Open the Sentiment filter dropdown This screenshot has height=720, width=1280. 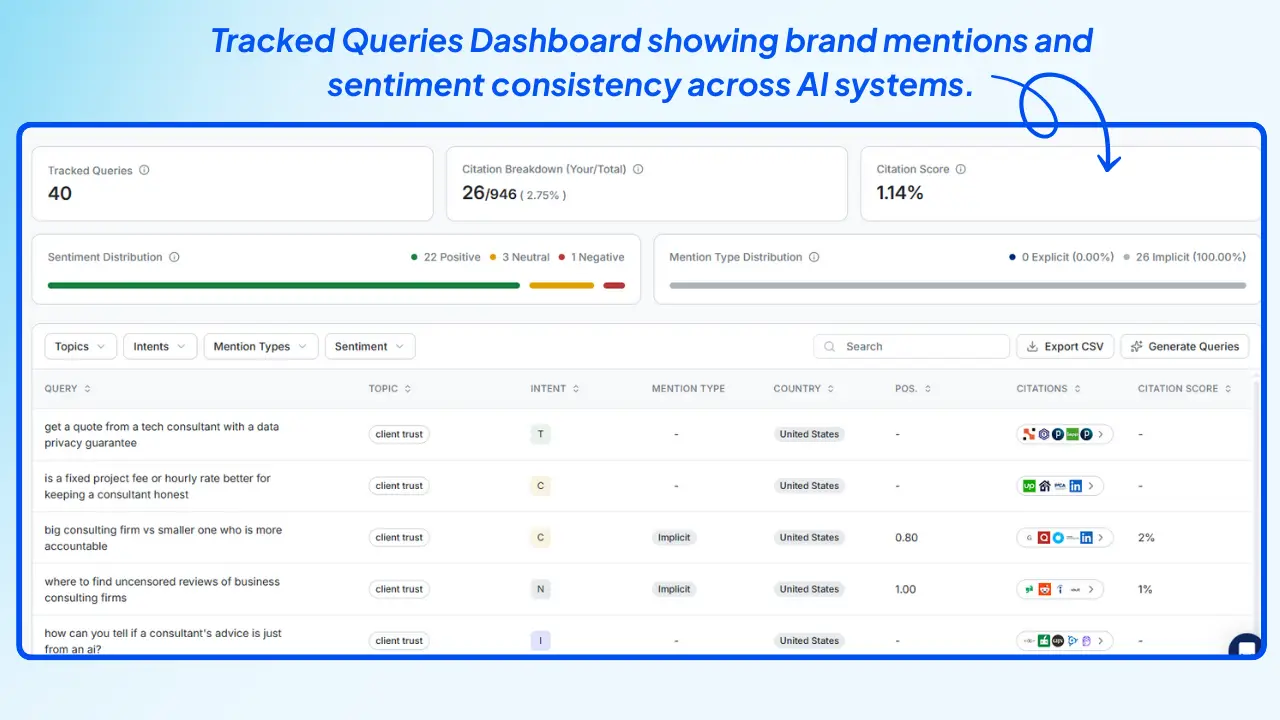click(370, 346)
